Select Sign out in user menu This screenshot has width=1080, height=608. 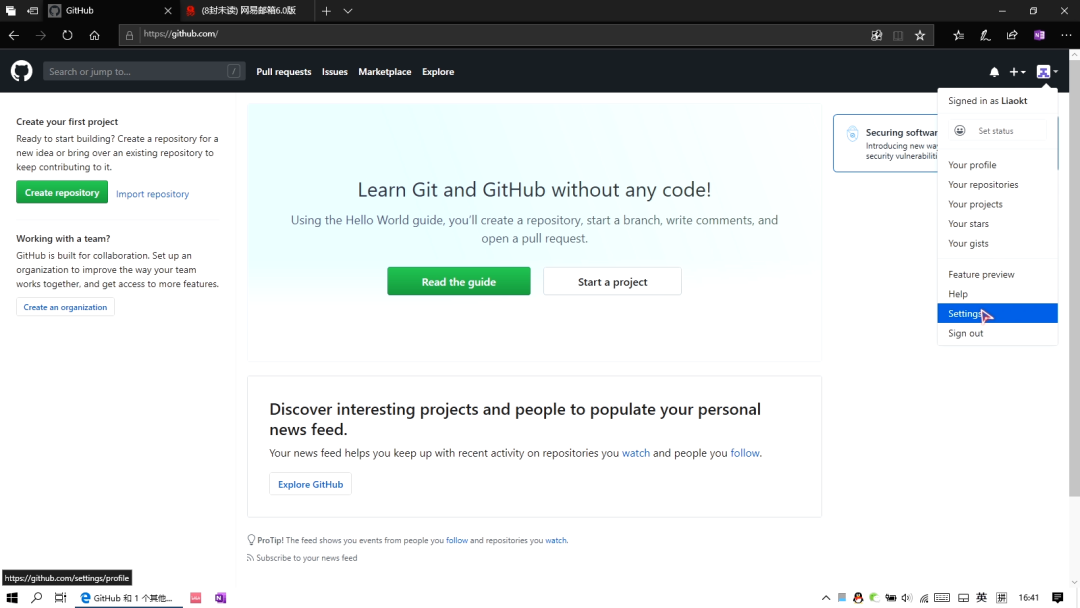click(997, 333)
